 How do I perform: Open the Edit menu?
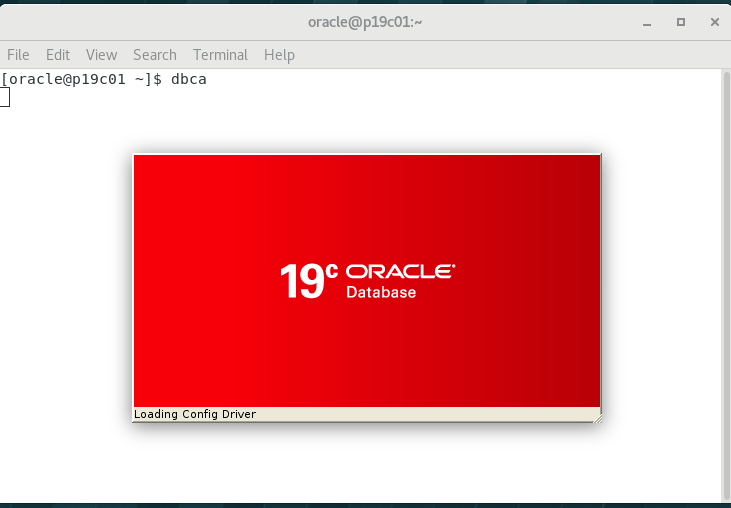(x=58, y=55)
